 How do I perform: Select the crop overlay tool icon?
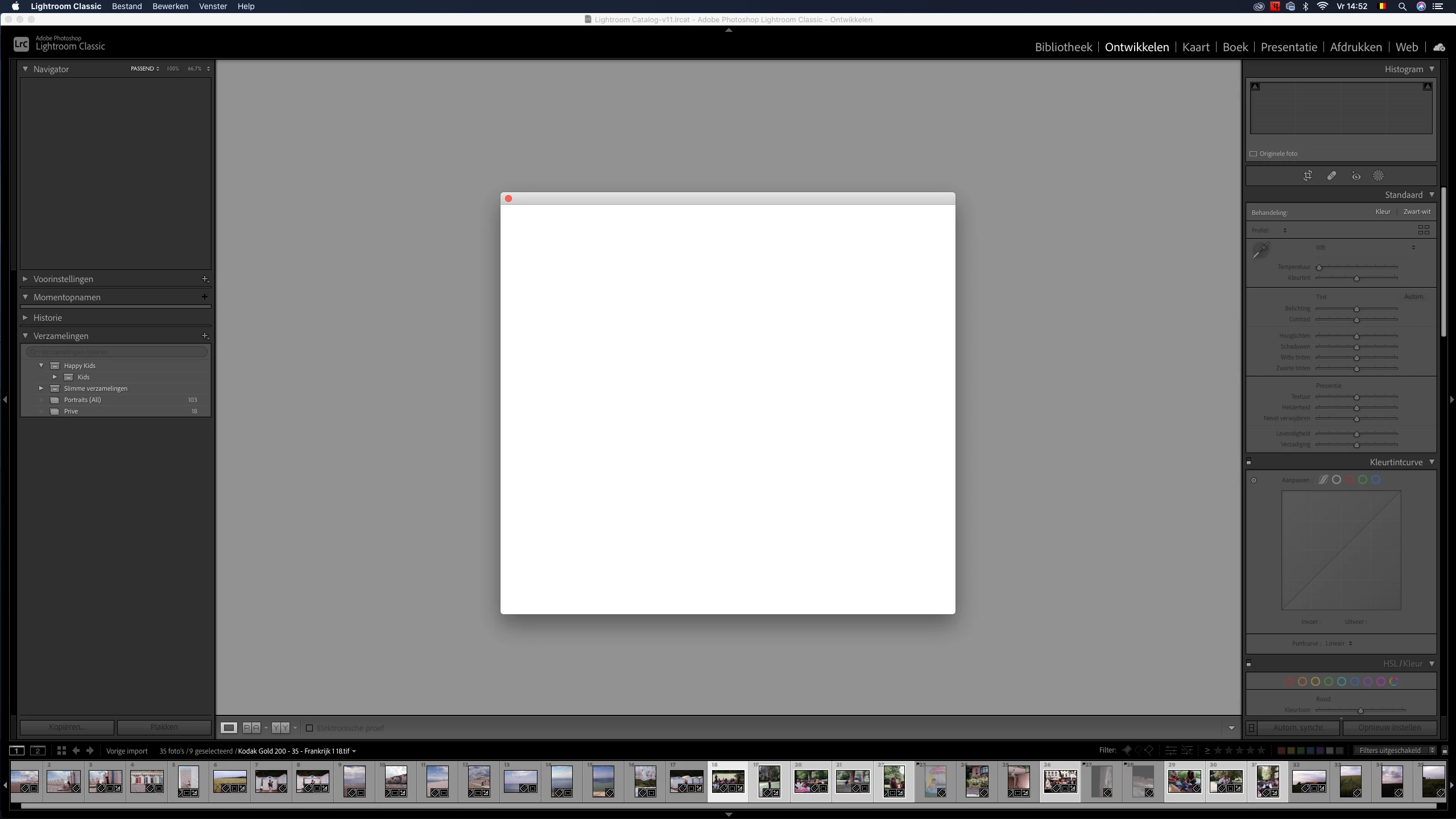coord(1308,176)
